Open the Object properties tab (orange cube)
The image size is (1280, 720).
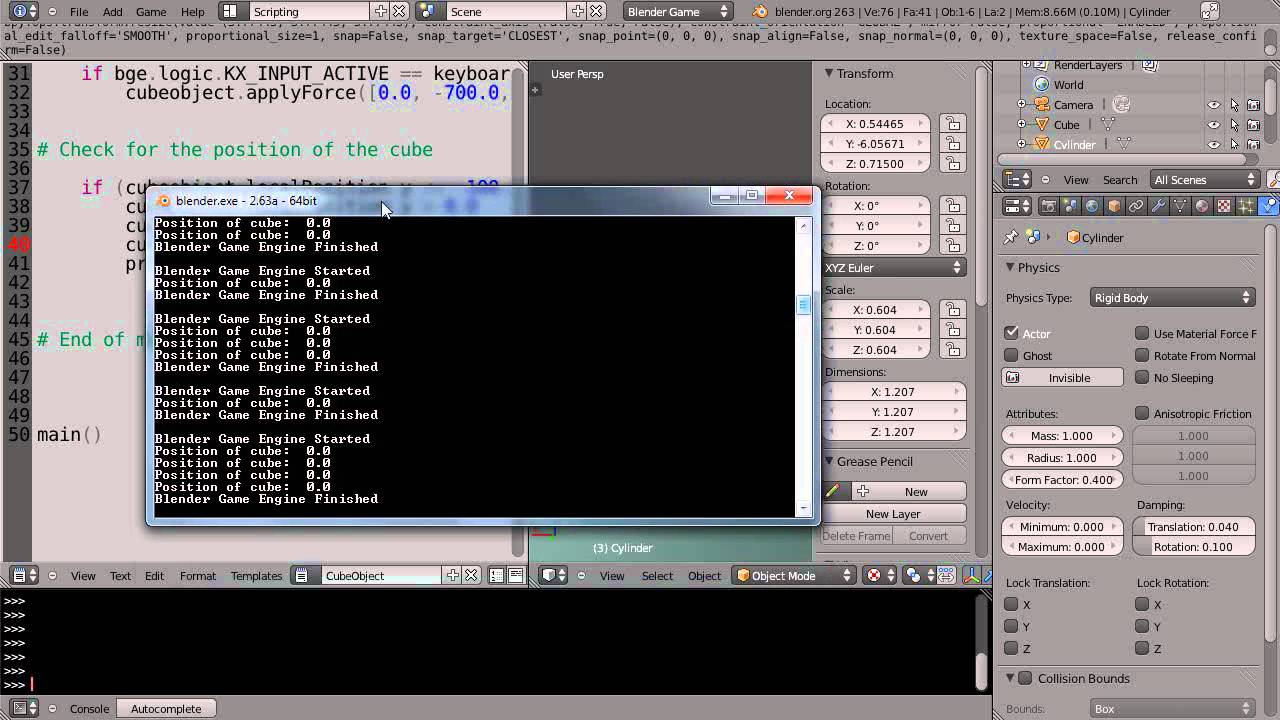(x=1114, y=206)
